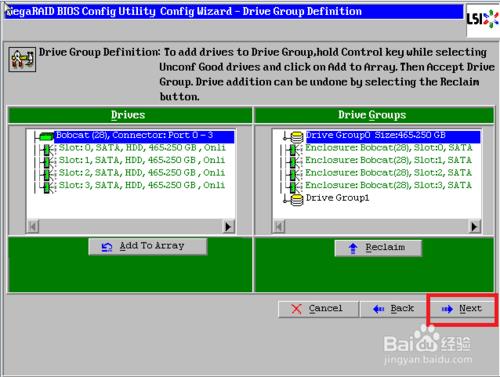The height and width of the screenshot is (377, 500).
Task: Click the Reclaim button
Action: pos(378,248)
